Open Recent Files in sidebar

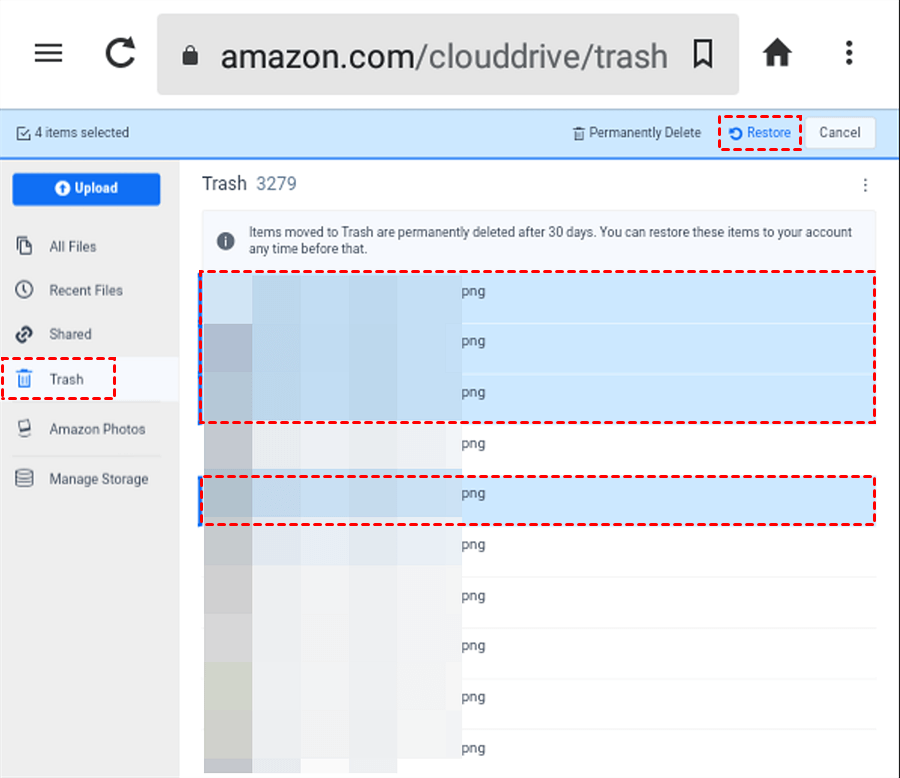click(x=85, y=290)
